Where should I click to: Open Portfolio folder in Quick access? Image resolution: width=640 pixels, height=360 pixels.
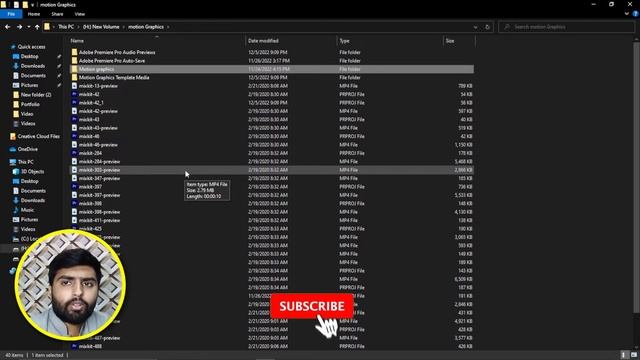click(x=30, y=104)
